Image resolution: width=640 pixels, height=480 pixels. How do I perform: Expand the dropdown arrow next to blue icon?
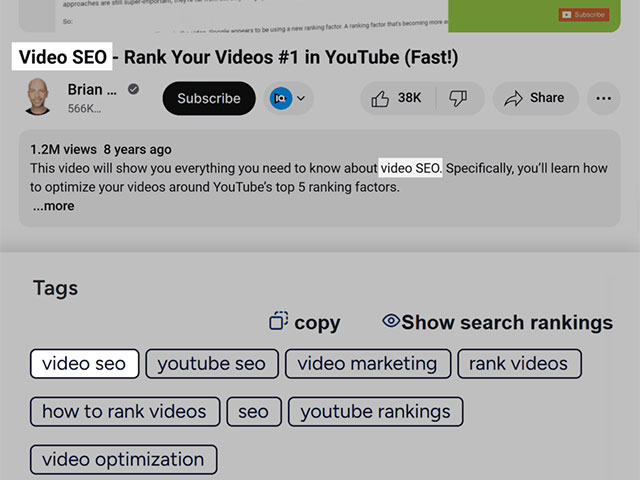[x=301, y=98]
